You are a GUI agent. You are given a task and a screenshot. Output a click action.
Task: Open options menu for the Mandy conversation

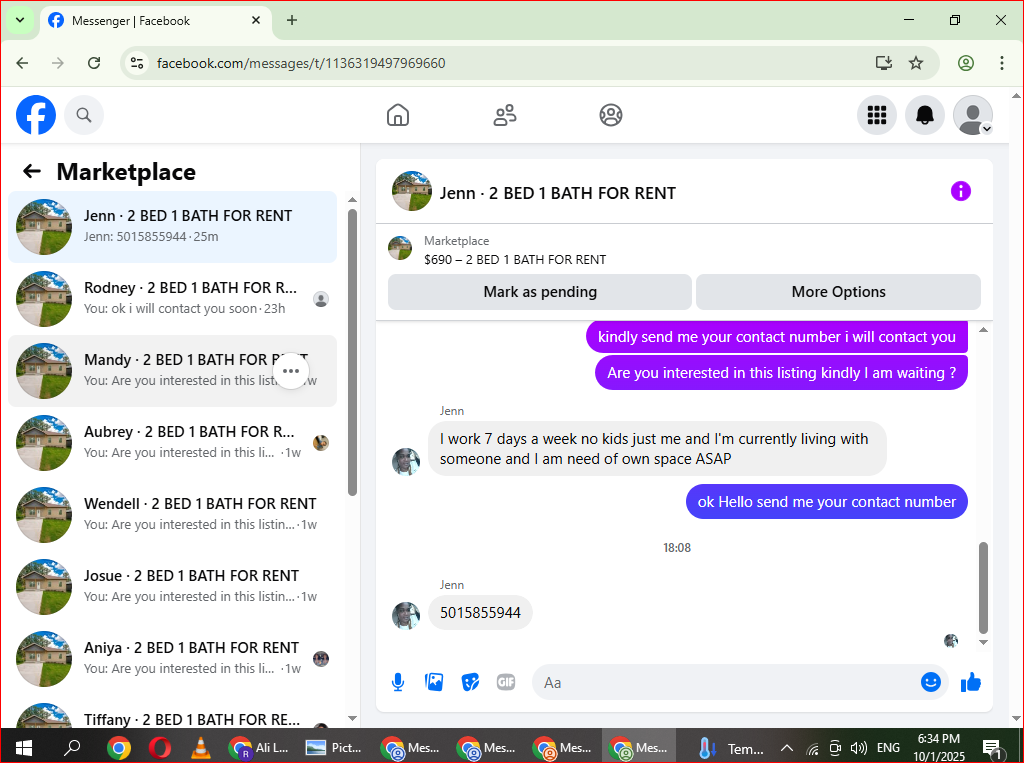291,370
